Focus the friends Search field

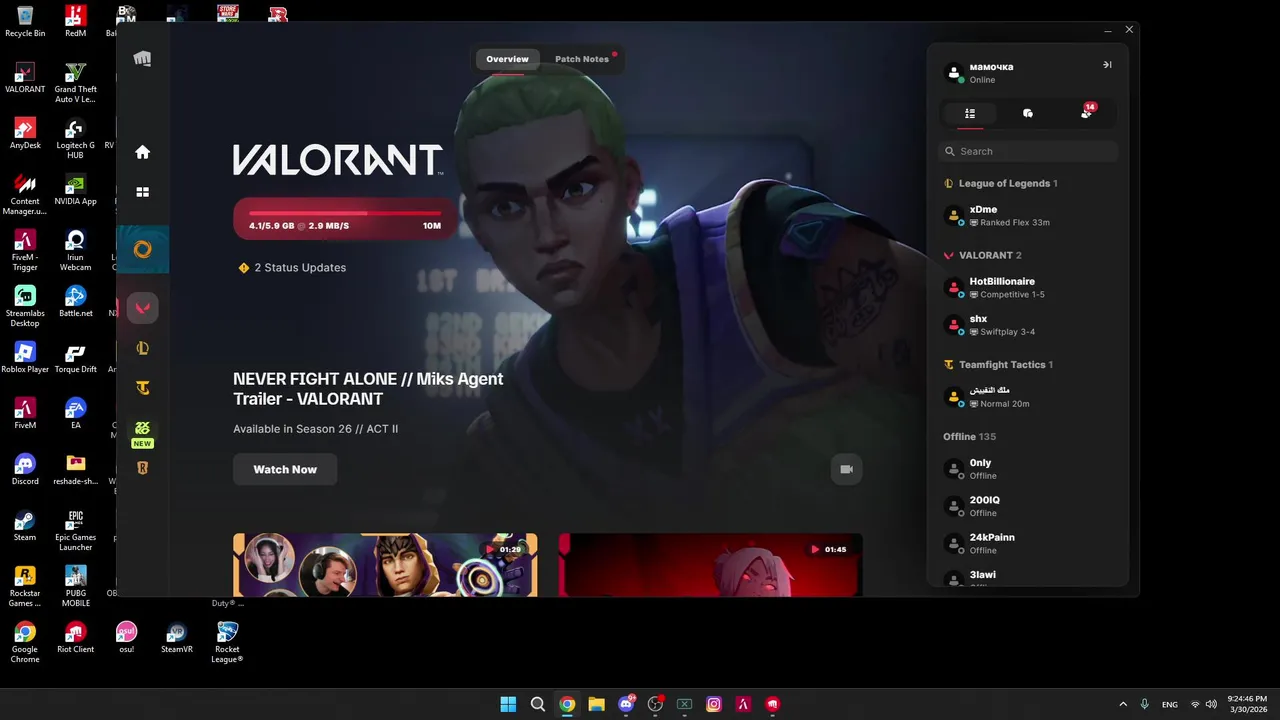point(1028,151)
